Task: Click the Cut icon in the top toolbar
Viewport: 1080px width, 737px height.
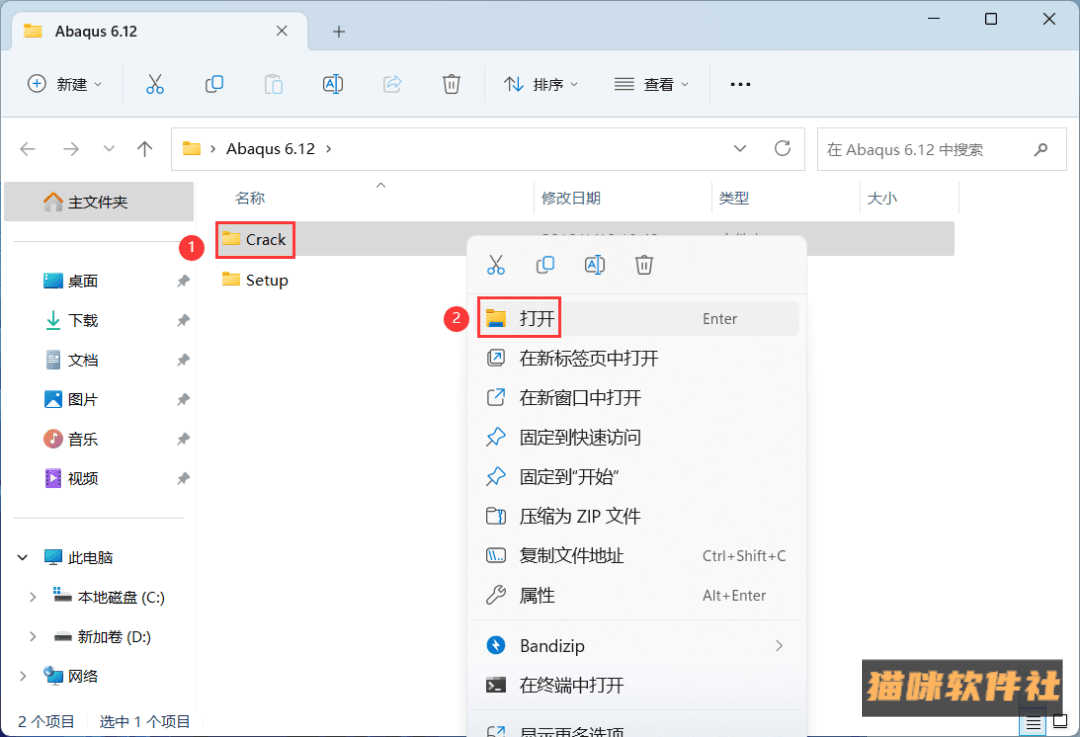Action: (x=155, y=84)
